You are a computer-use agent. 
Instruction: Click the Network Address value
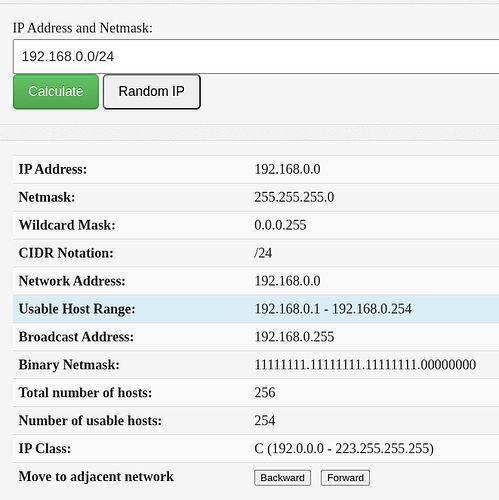(x=287, y=281)
